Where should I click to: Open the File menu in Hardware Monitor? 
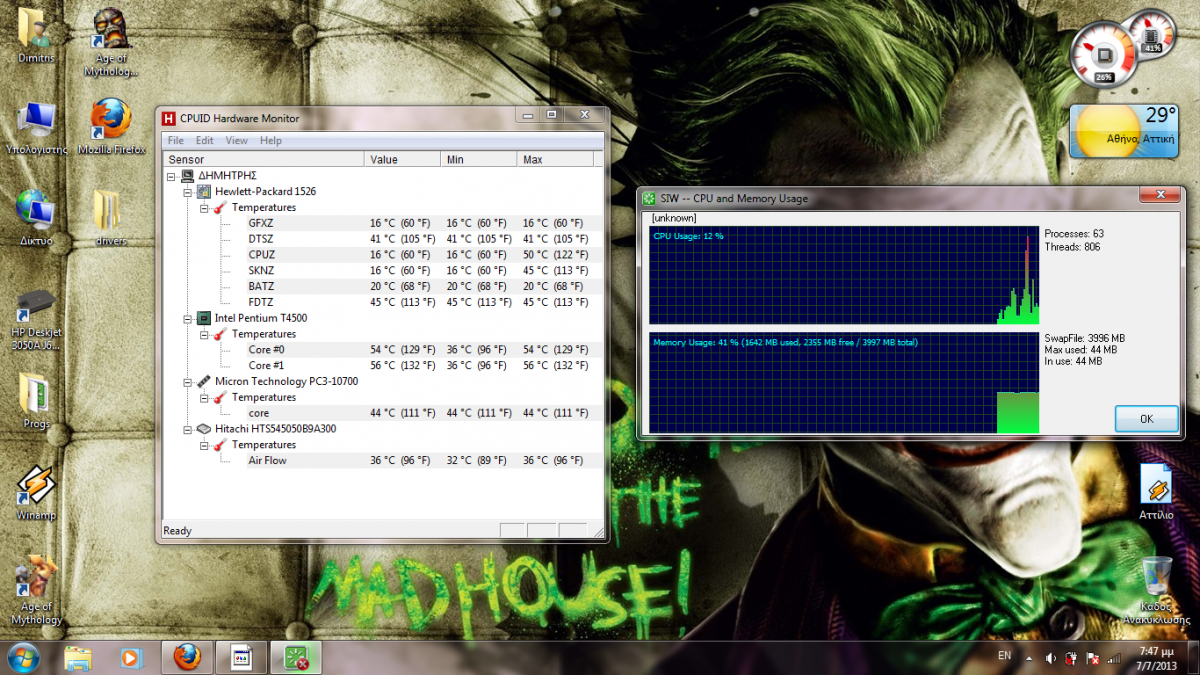click(x=176, y=141)
